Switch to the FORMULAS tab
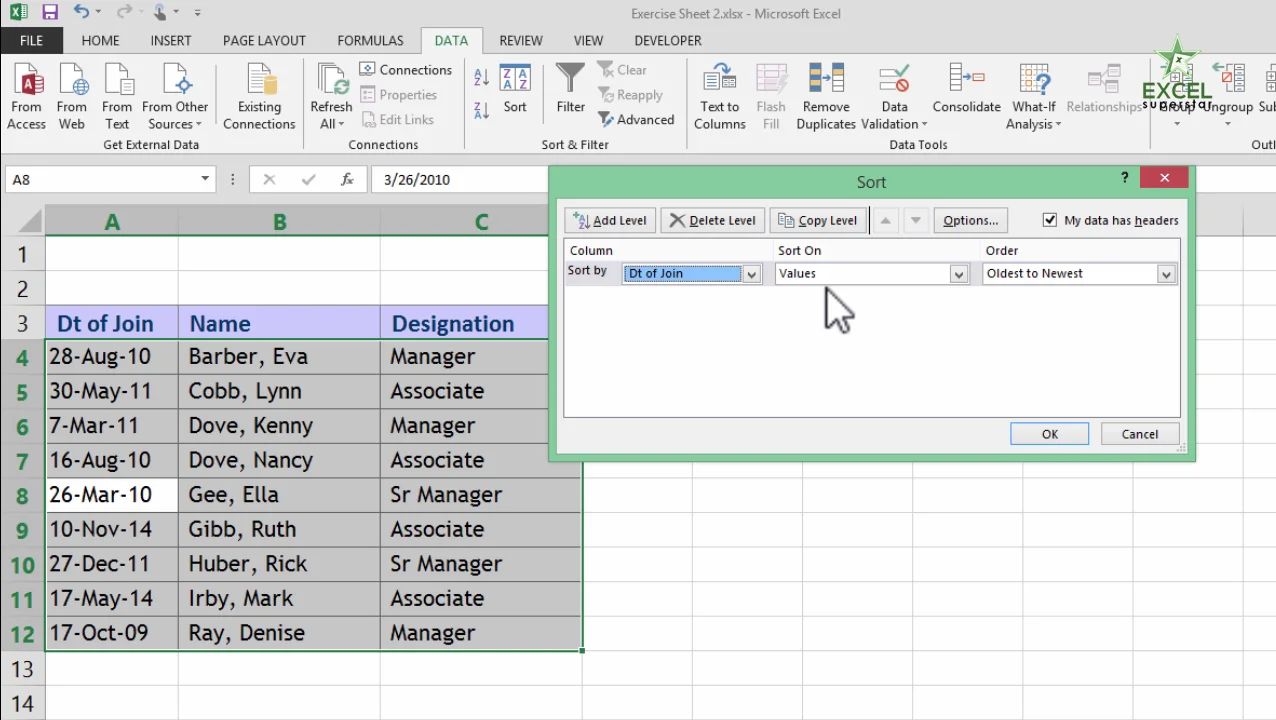The width and height of the screenshot is (1276, 720). pos(370,41)
